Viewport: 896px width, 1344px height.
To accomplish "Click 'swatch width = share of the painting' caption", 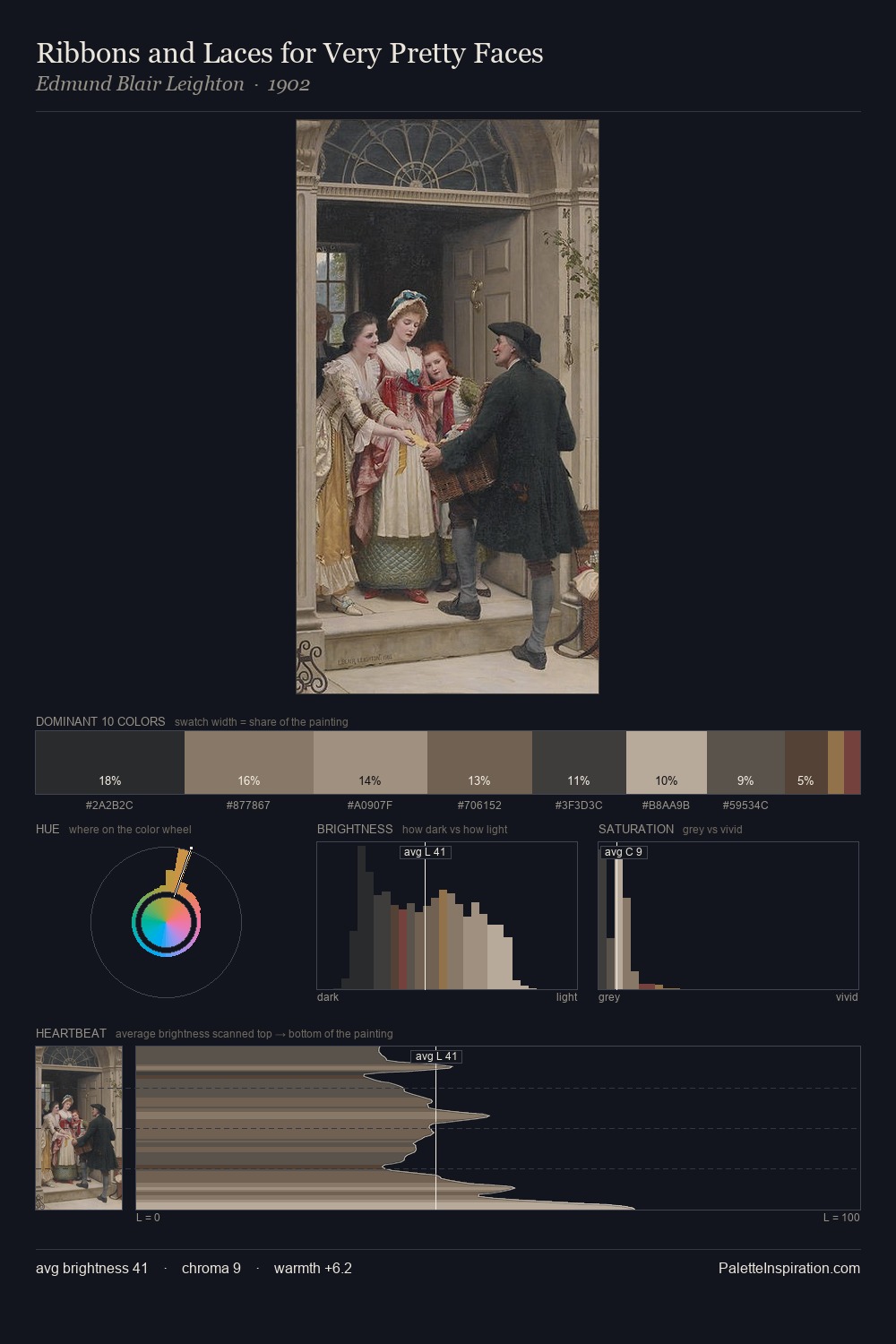I will 262,721.
